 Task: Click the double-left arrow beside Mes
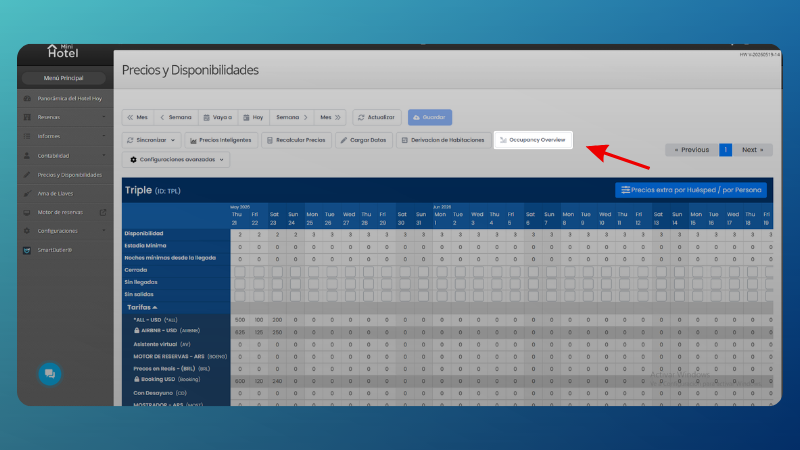point(130,117)
